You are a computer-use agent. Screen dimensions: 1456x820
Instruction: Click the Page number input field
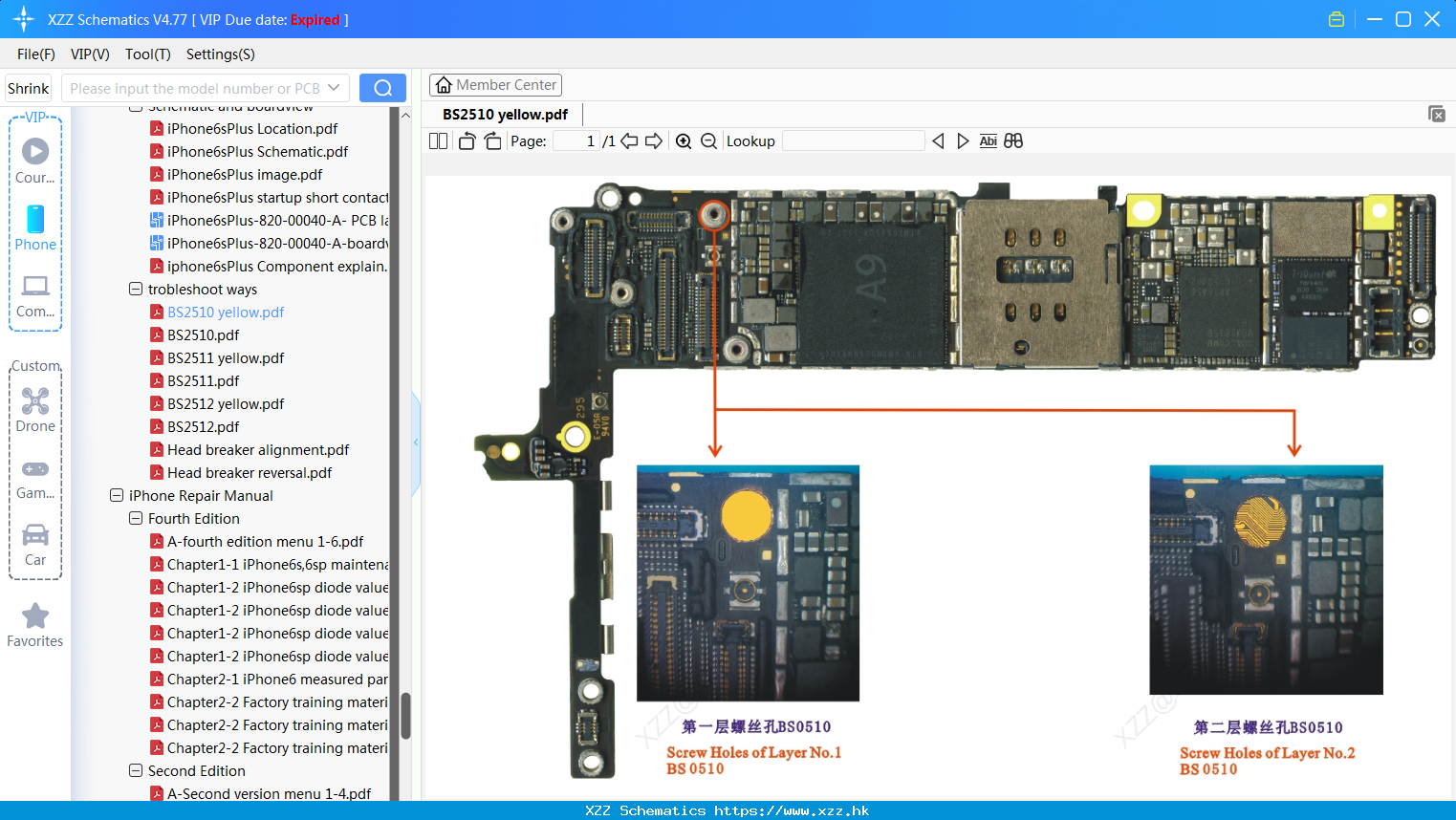(576, 140)
